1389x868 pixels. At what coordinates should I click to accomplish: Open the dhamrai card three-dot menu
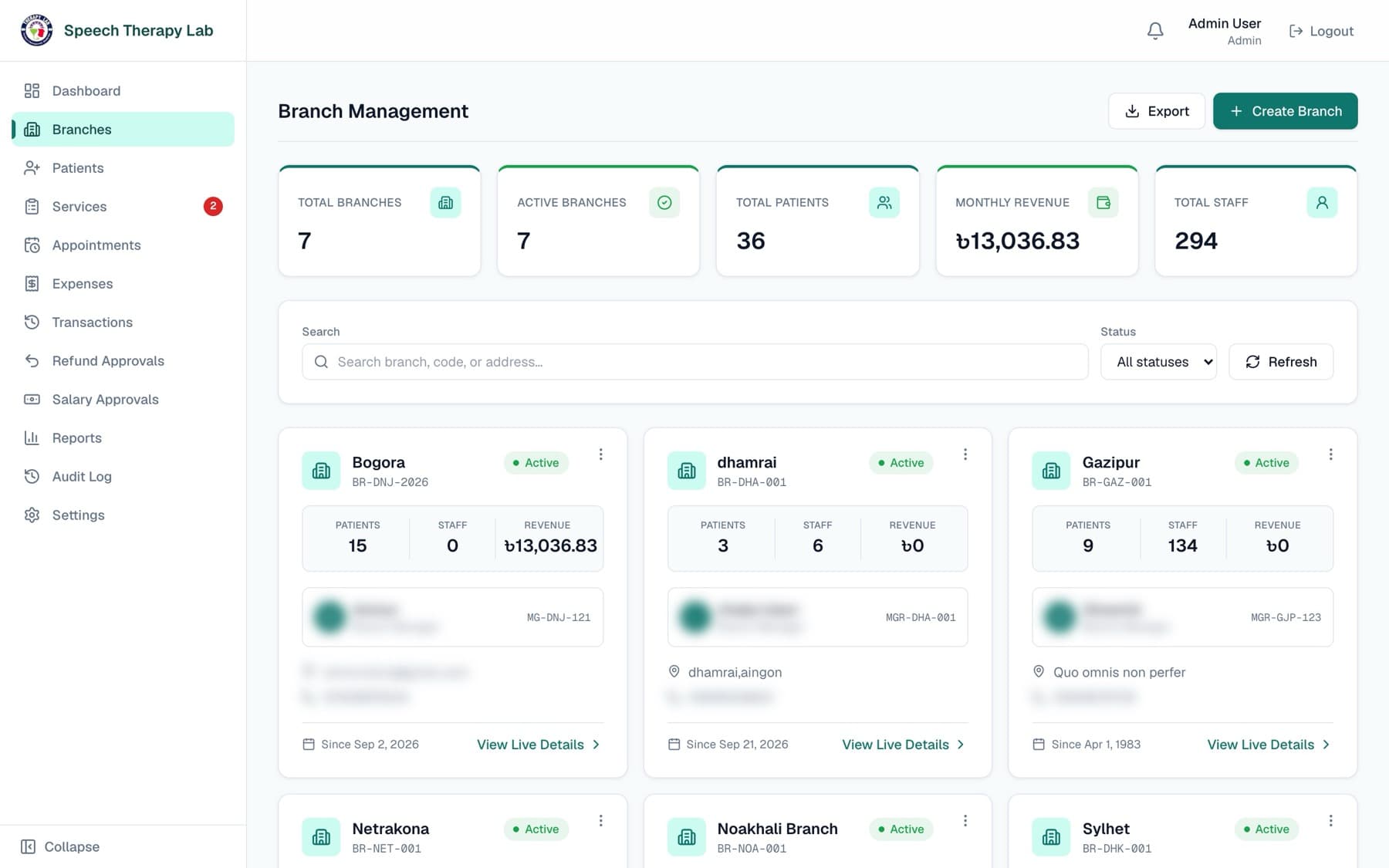[965, 454]
